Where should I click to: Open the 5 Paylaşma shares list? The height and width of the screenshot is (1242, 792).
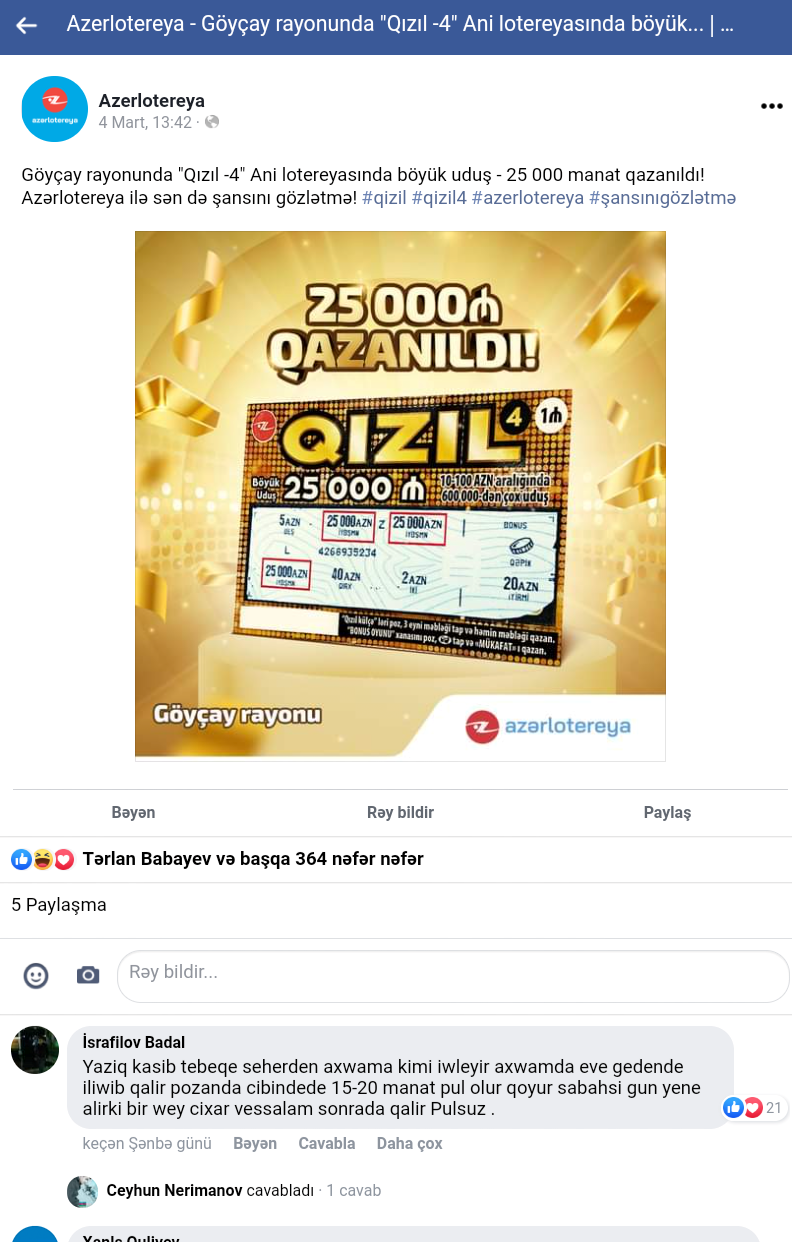point(59,905)
